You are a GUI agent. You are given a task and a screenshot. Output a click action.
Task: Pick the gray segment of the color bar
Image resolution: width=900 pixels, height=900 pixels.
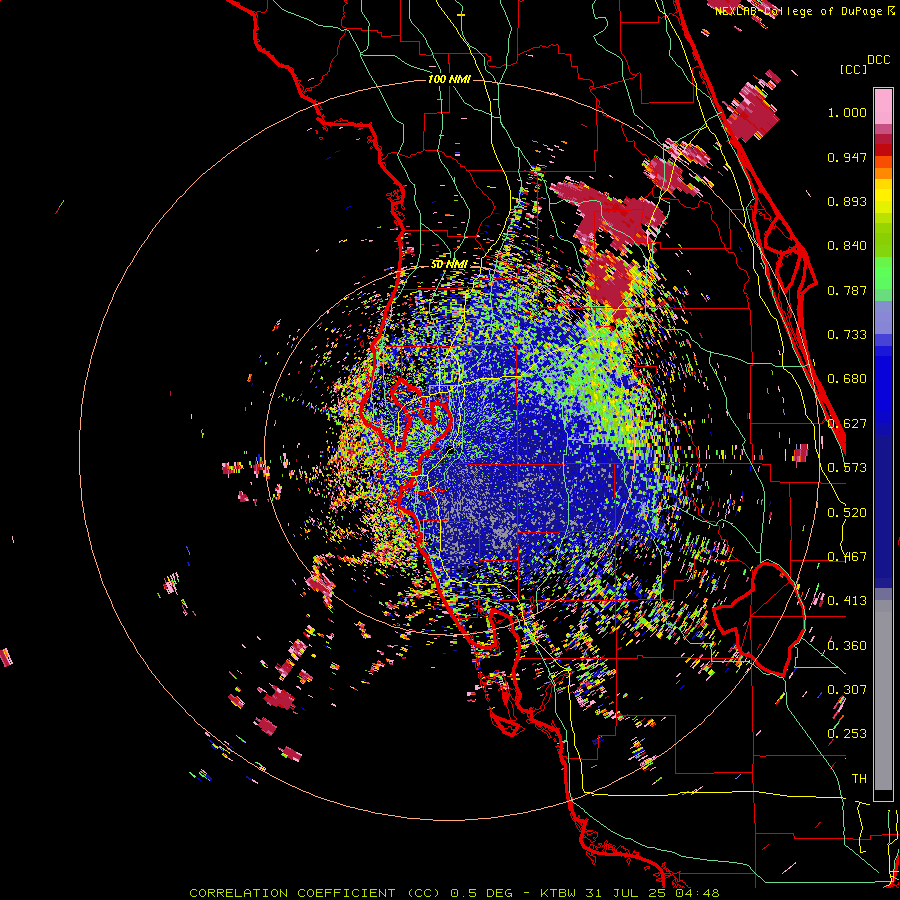click(x=883, y=695)
